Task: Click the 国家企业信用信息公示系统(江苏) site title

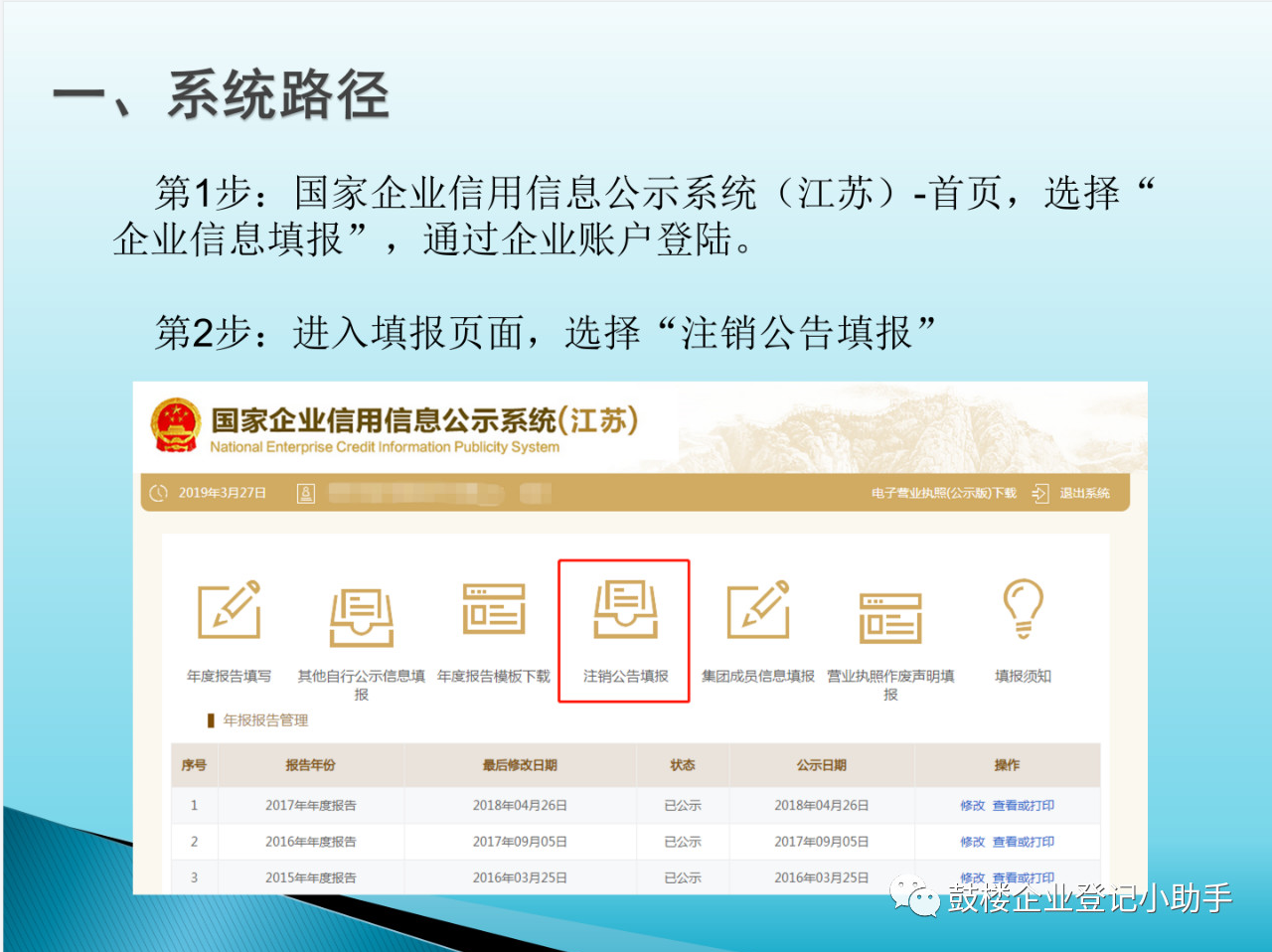Action: (424, 420)
